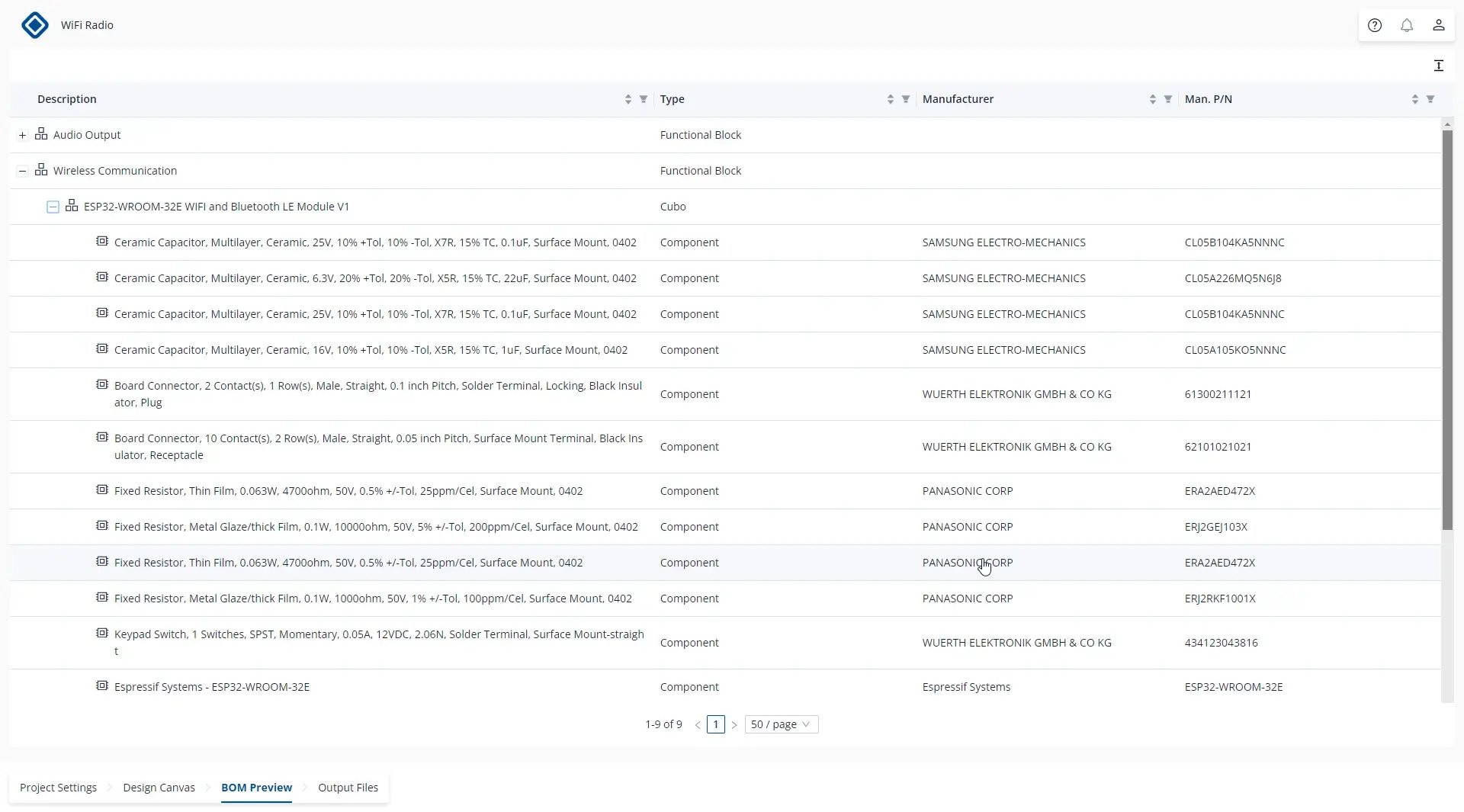
Task: Select page 1 in pagination
Action: (x=715, y=724)
